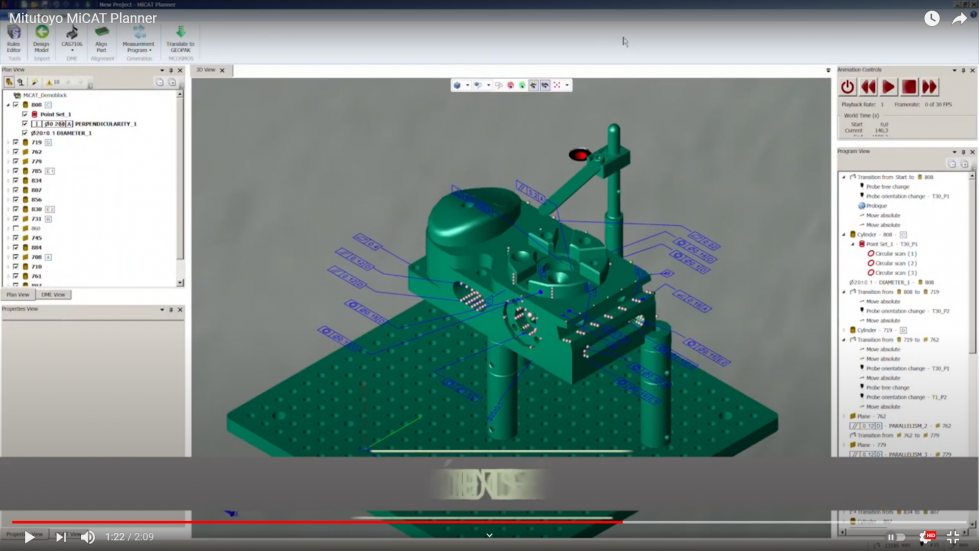Select Circular scan (2) in Program View
The image size is (979, 551).
pos(892,263)
